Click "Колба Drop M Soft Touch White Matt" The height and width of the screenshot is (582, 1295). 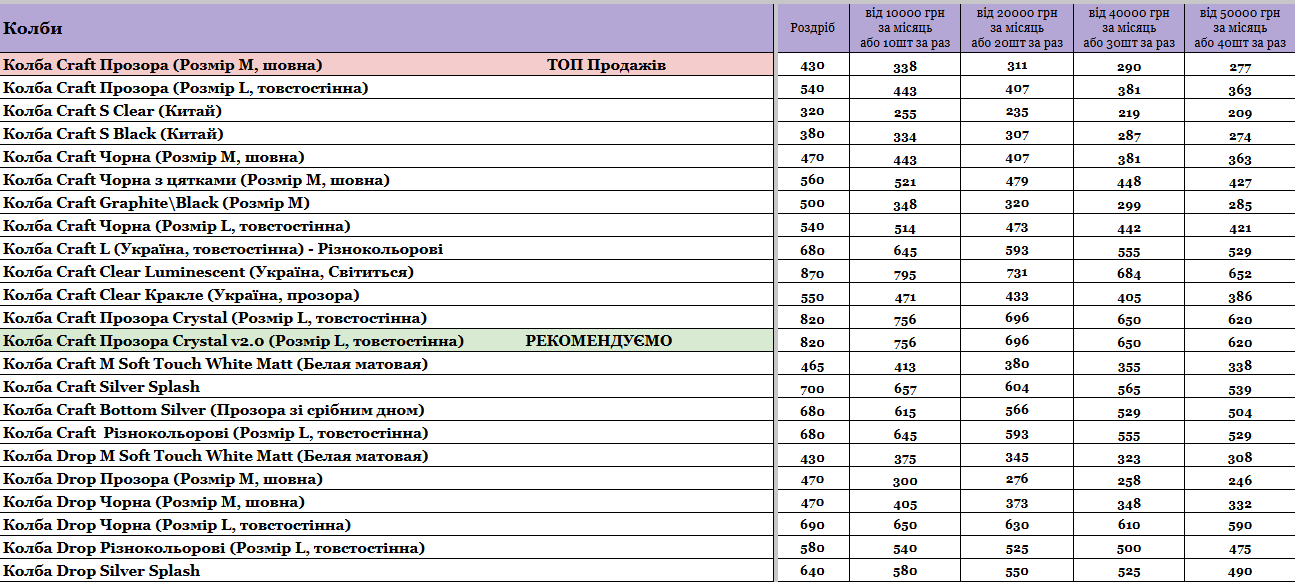[x=216, y=456]
